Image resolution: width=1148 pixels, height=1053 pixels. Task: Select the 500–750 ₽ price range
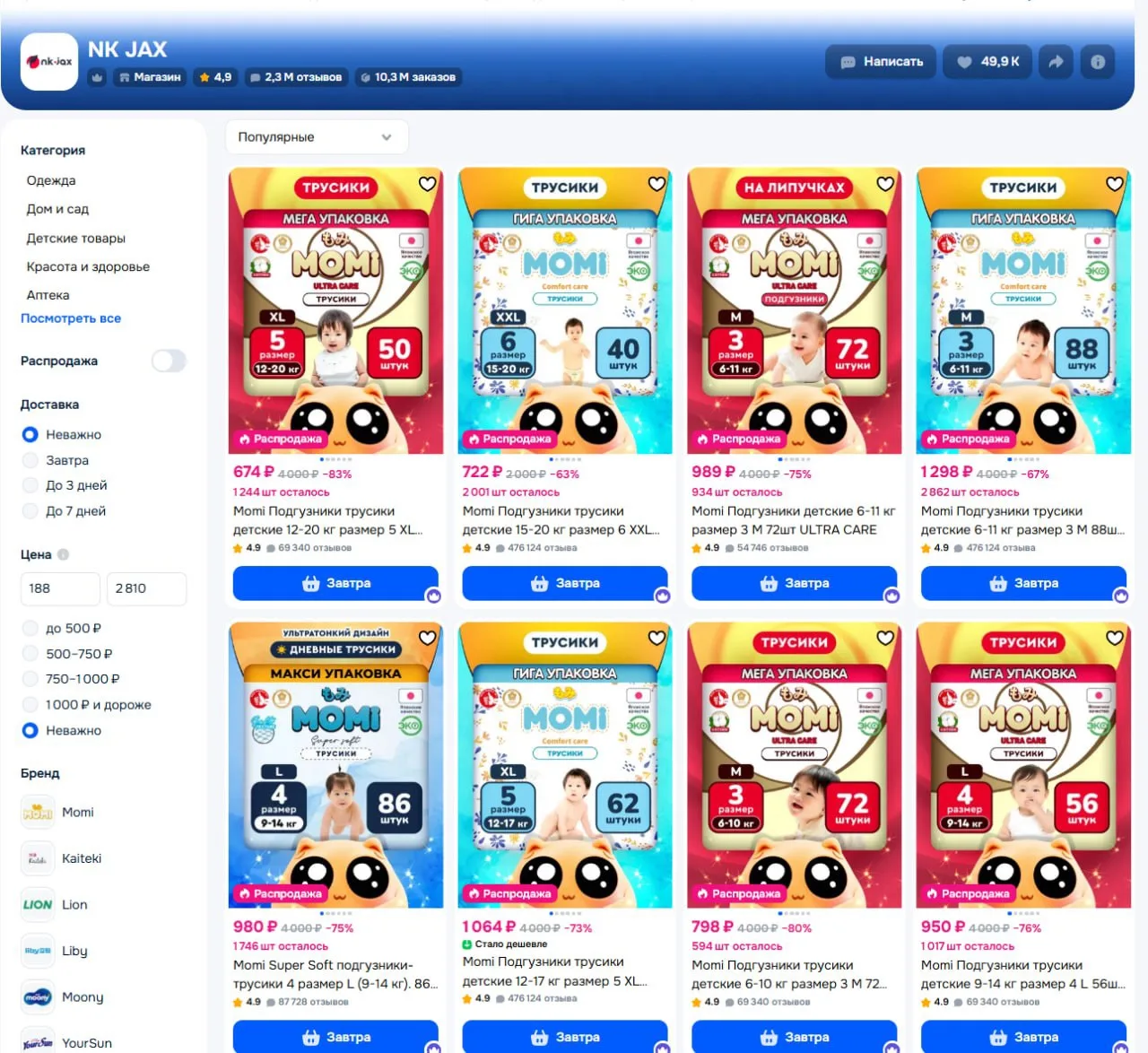click(30, 654)
